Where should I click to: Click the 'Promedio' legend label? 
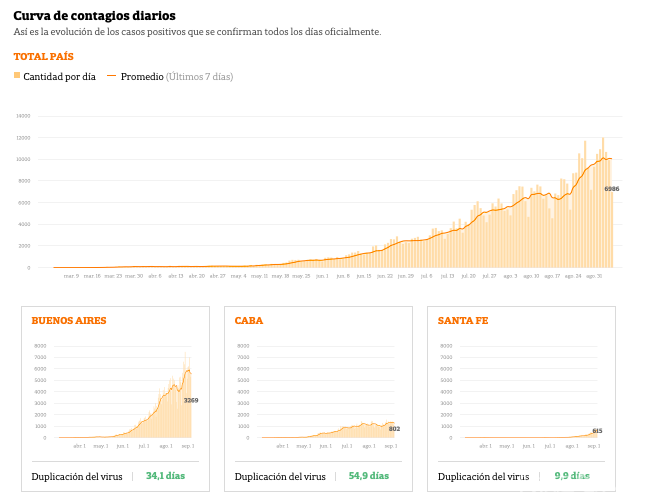(x=142, y=77)
